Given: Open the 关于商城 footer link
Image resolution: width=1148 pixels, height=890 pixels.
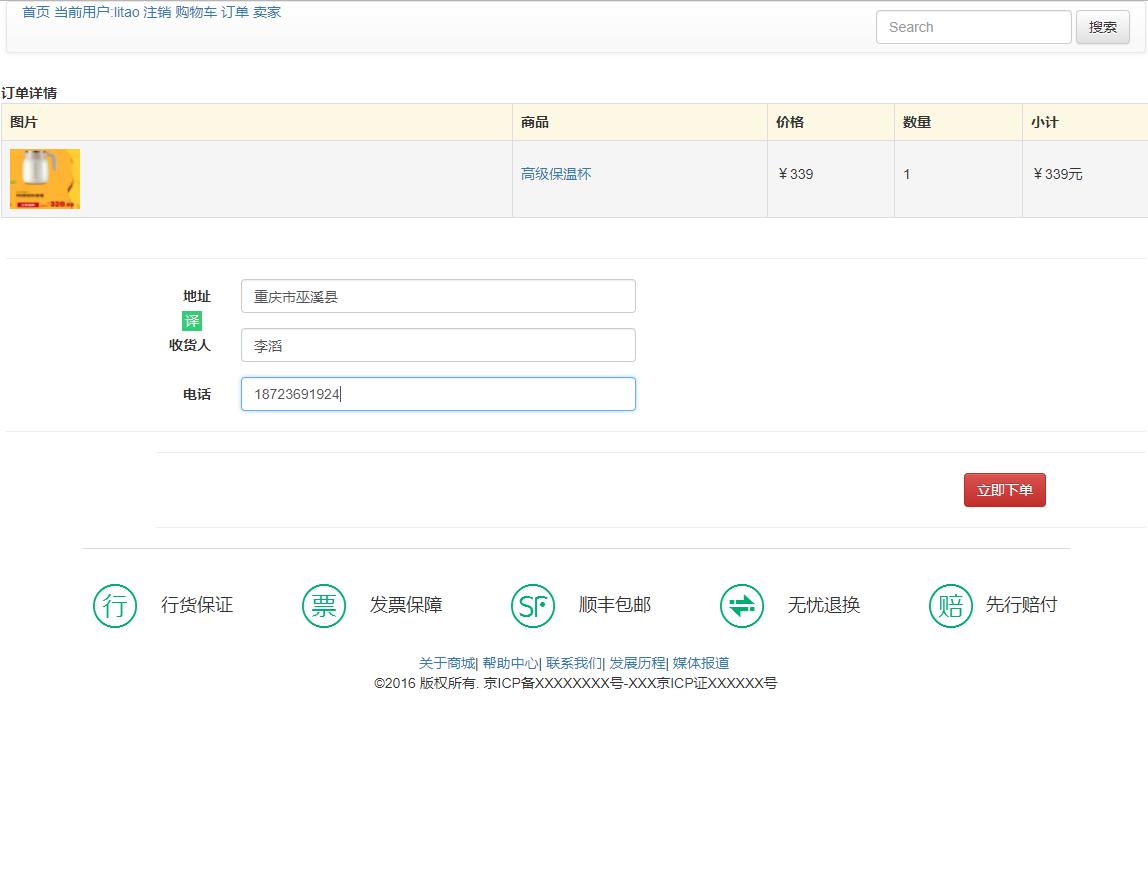Looking at the screenshot, I should (446, 663).
